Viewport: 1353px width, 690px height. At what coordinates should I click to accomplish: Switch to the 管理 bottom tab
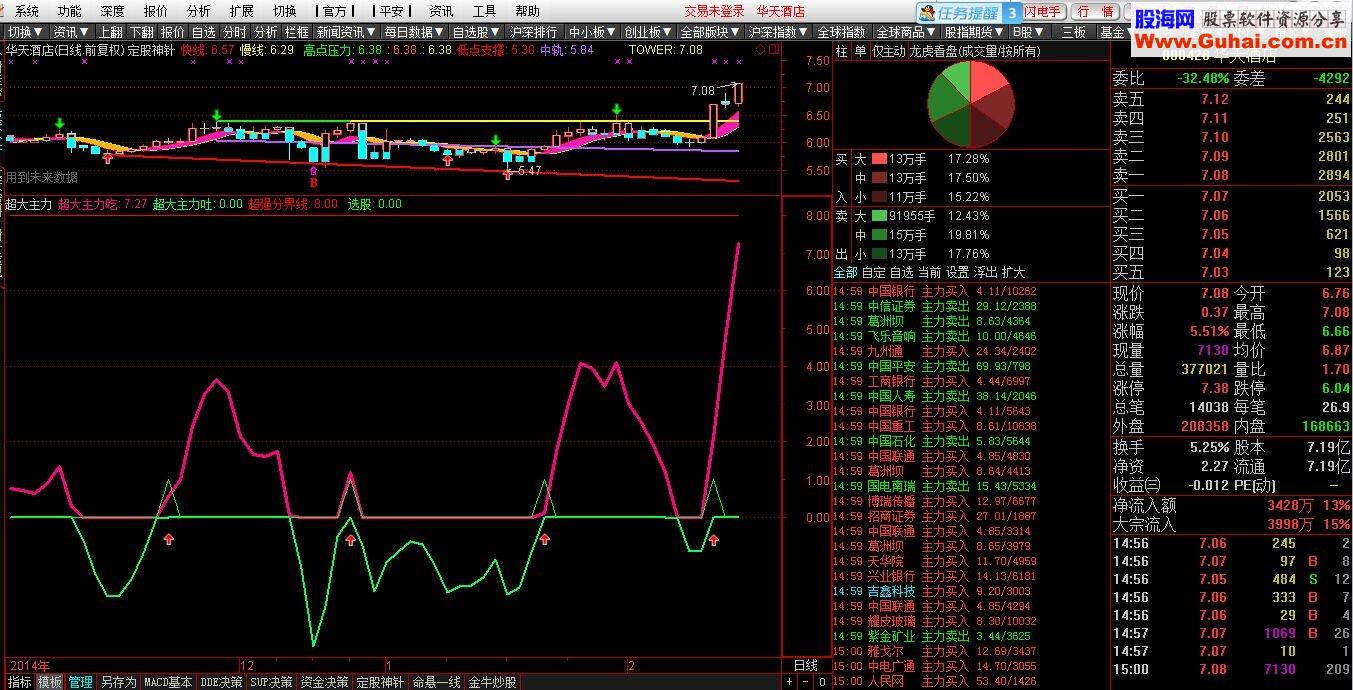coord(80,682)
